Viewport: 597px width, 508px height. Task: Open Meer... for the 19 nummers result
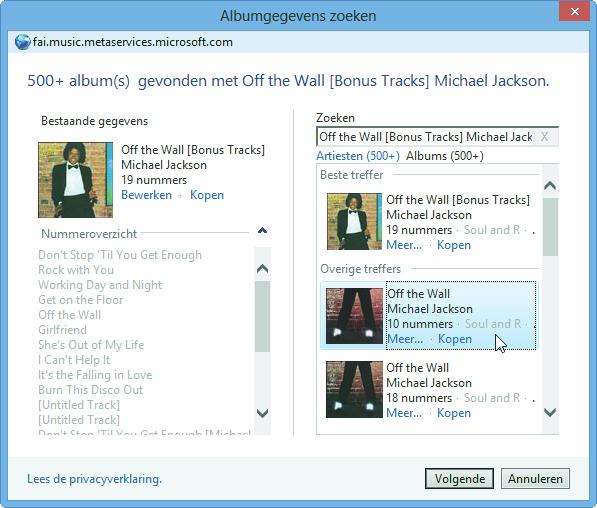coord(404,245)
